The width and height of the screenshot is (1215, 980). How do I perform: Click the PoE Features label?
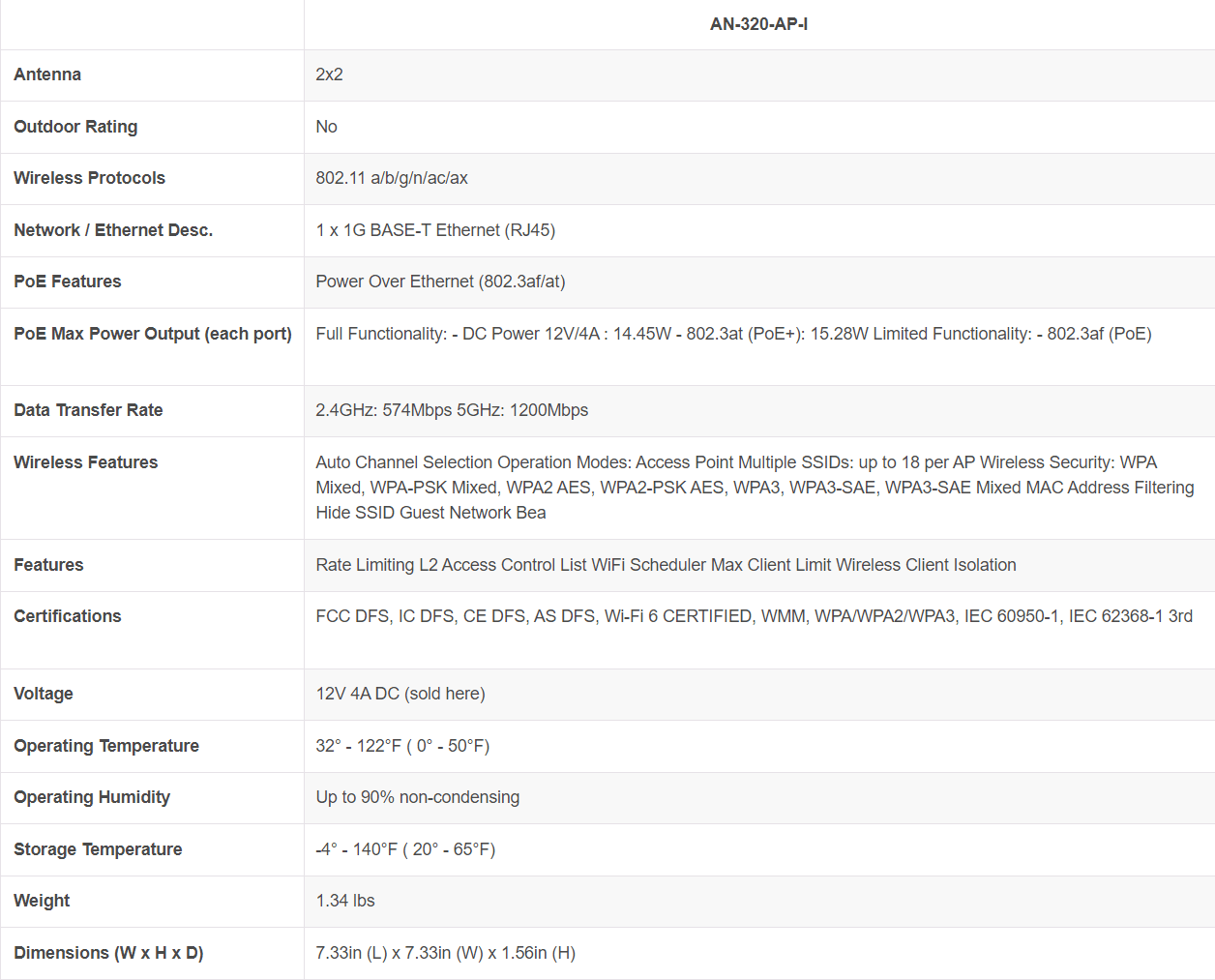point(68,282)
